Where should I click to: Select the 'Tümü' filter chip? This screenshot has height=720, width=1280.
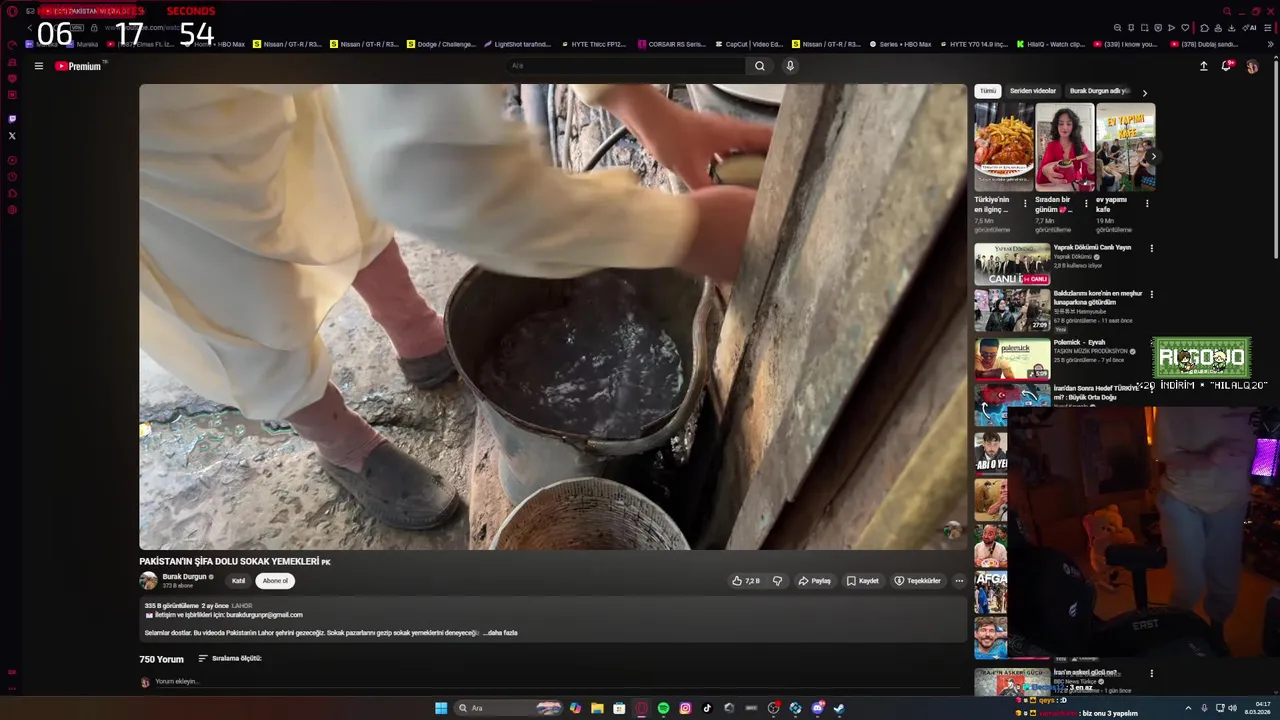pos(988,91)
